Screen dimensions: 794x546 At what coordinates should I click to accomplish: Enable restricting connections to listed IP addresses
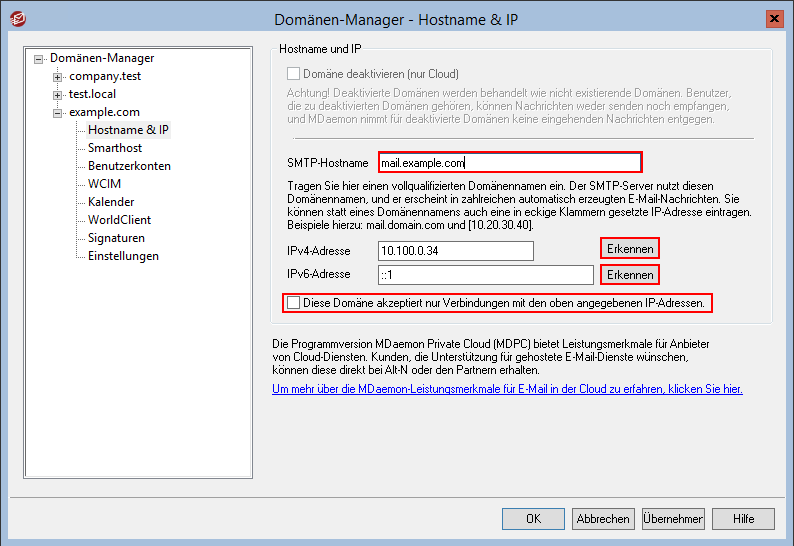pyautogui.click(x=294, y=302)
